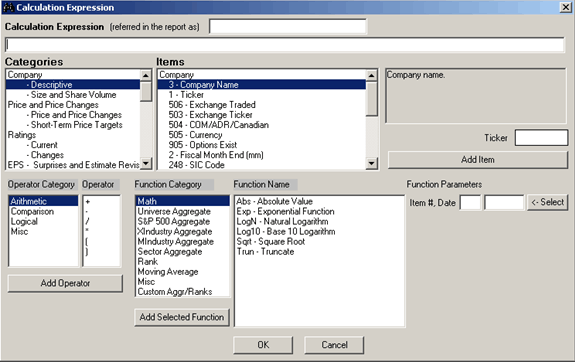Viewport: 575px width, 362px height.
Task: Select the open parenthesis operator
Action: click(x=87, y=242)
